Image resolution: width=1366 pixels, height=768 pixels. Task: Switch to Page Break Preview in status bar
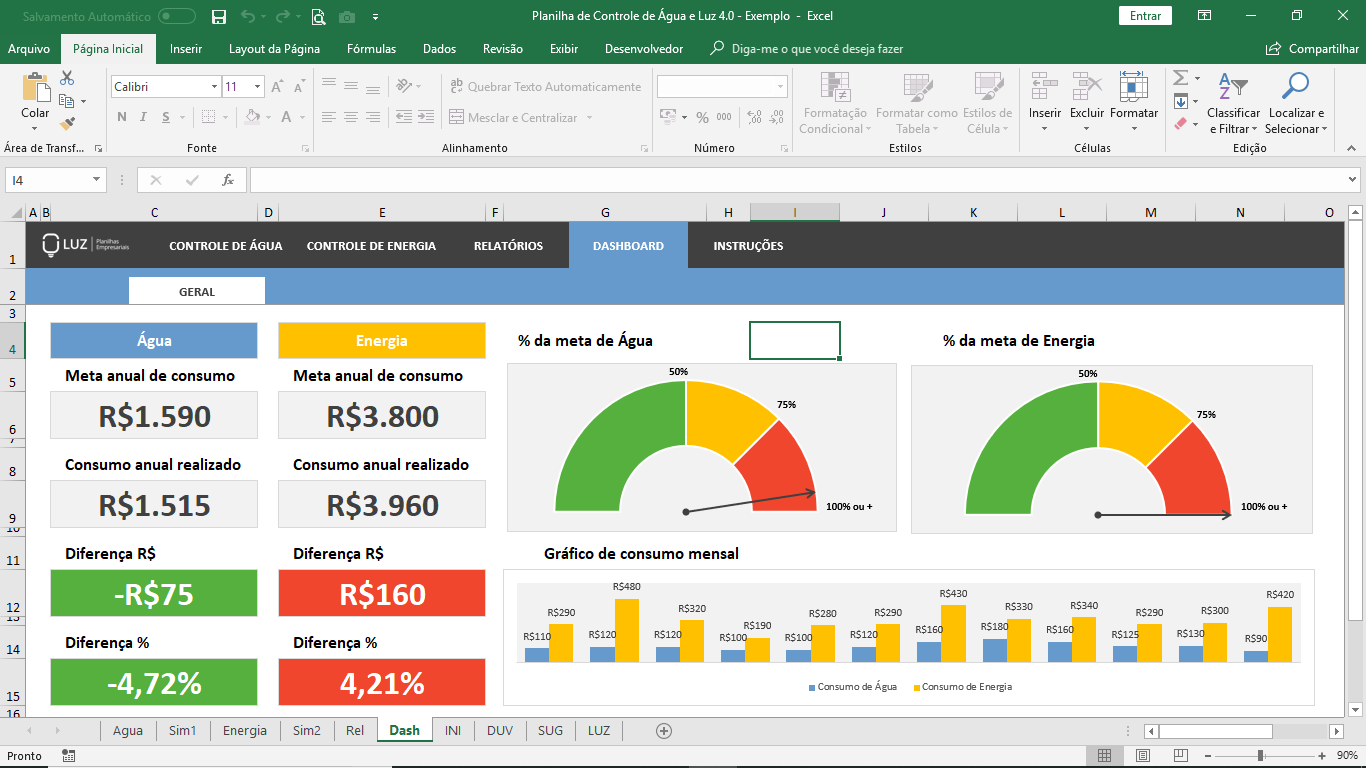point(1181,756)
